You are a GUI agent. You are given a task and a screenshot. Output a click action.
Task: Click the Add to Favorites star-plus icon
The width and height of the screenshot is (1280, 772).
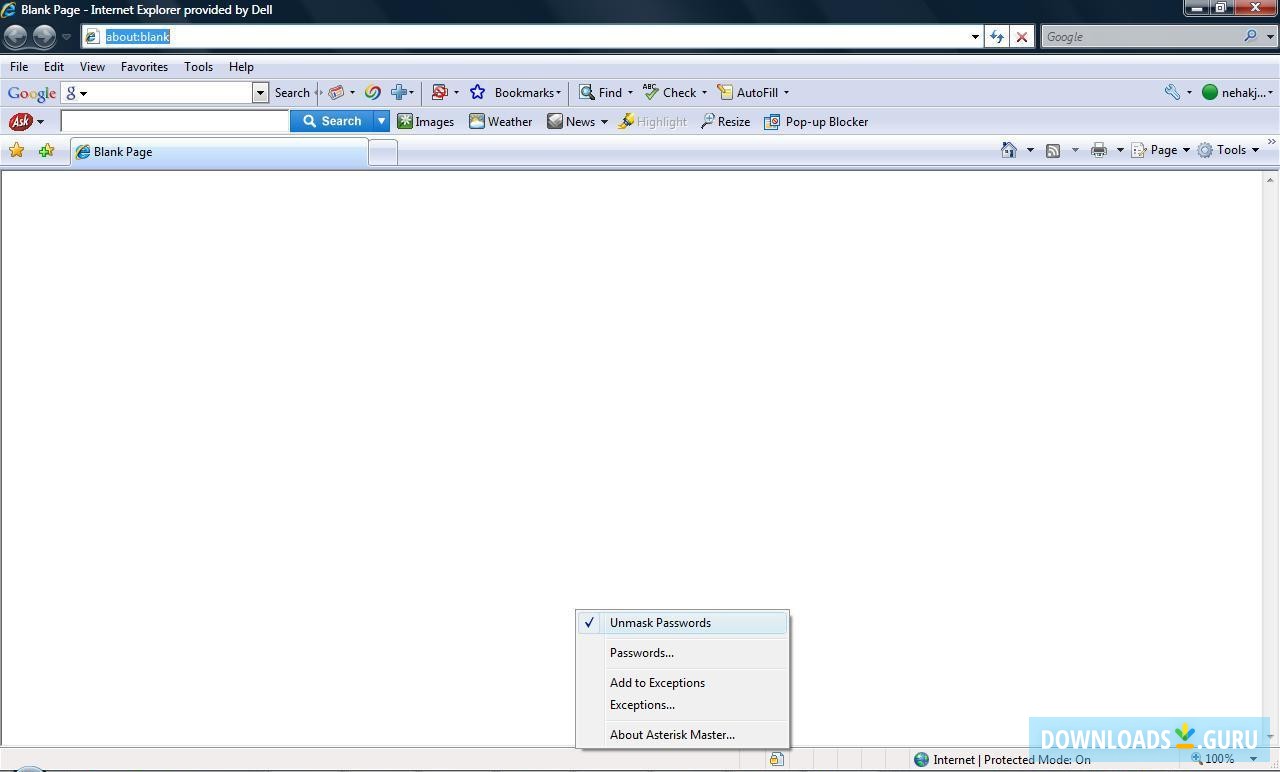pos(46,151)
